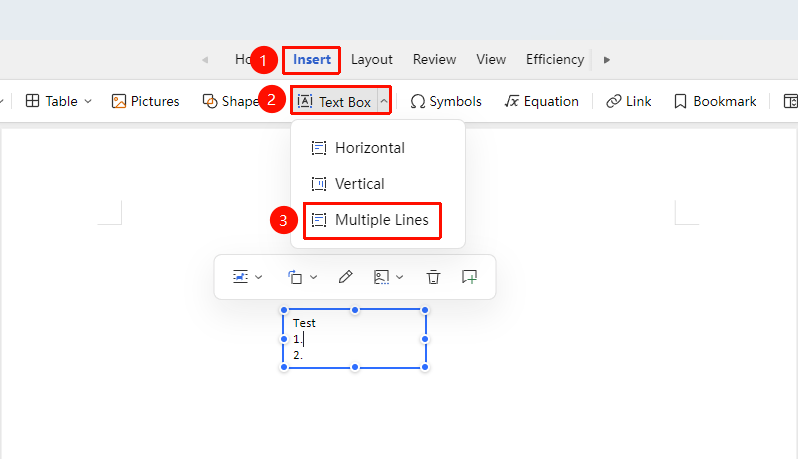Insert Pictures into the document
This screenshot has height=459, width=798.
(146, 101)
